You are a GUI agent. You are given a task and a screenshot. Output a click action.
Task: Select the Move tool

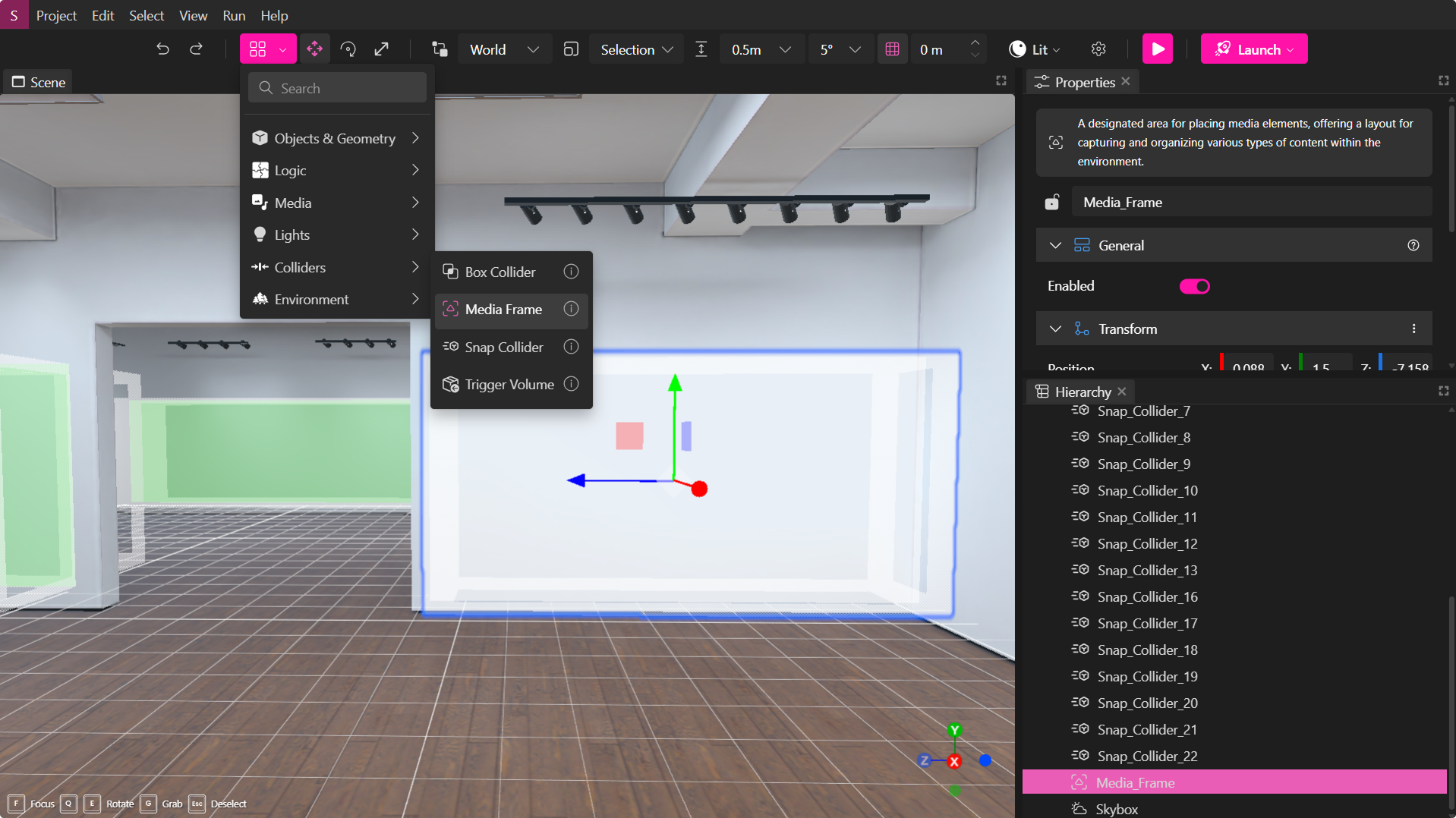tap(315, 49)
